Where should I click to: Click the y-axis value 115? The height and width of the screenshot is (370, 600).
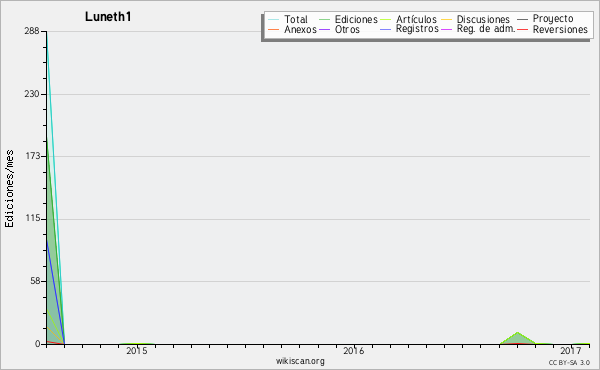coord(33,218)
